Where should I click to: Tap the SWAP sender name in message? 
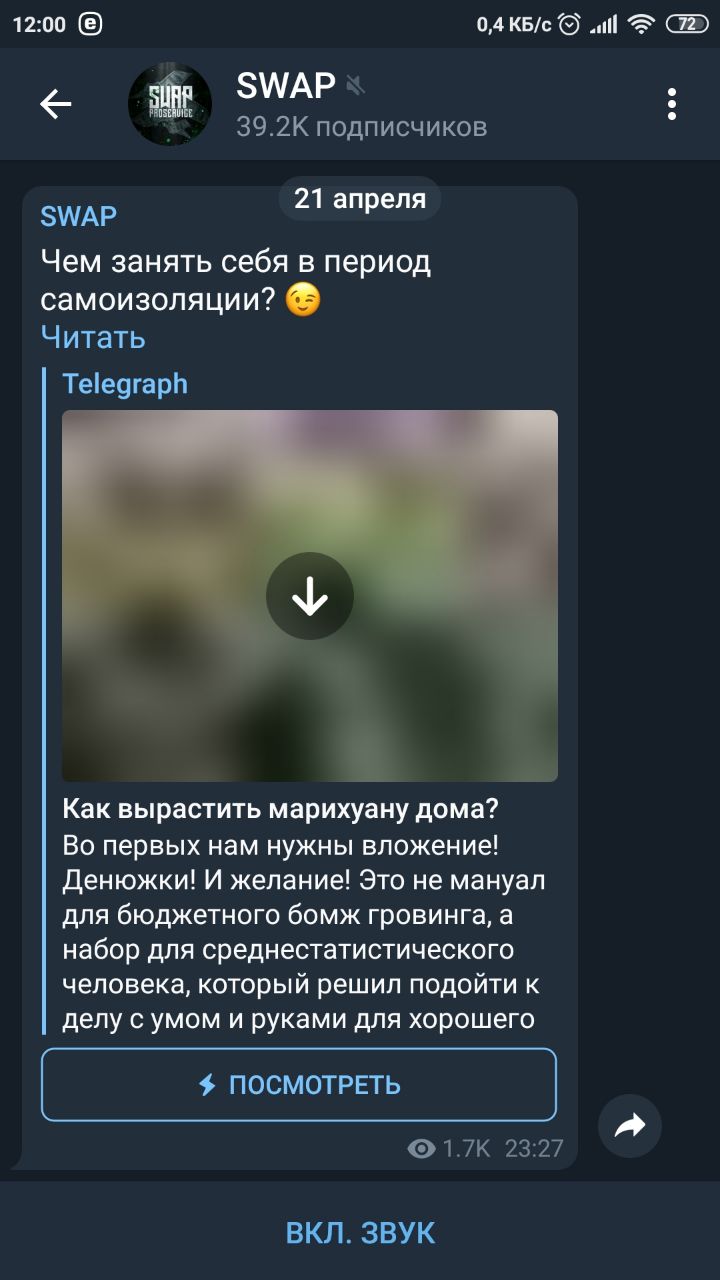(x=79, y=216)
